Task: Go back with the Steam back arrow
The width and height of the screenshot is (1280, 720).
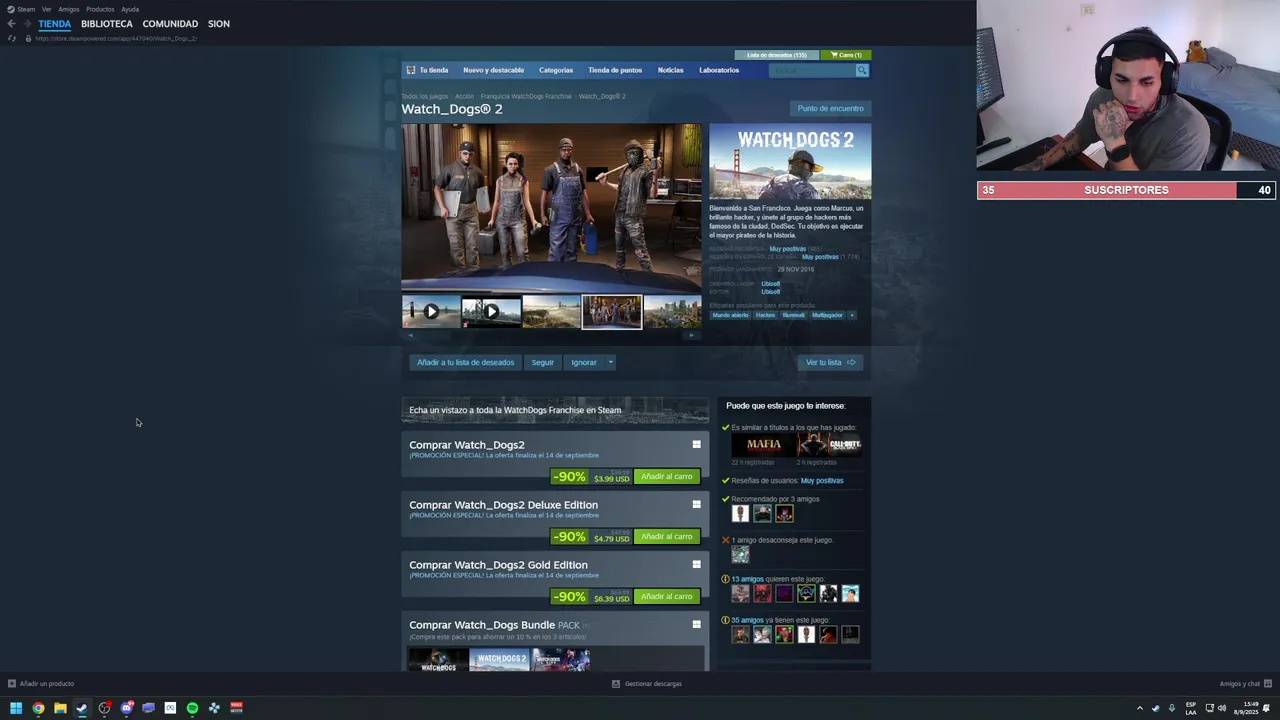Action: pos(11,24)
